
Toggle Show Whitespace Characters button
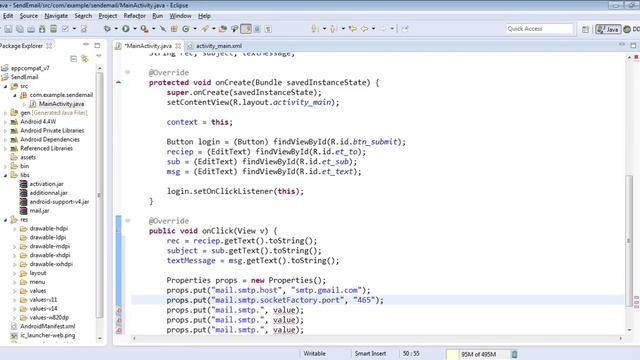pos(268,29)
